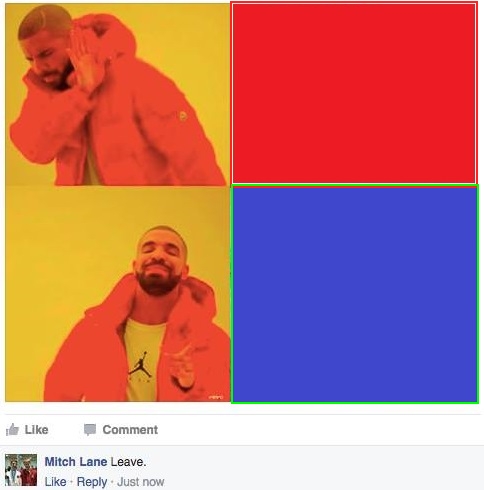The image size is (484, 490).
Task: Click the small watermark in the bottom panel
Action: click(x=215, y=397)
